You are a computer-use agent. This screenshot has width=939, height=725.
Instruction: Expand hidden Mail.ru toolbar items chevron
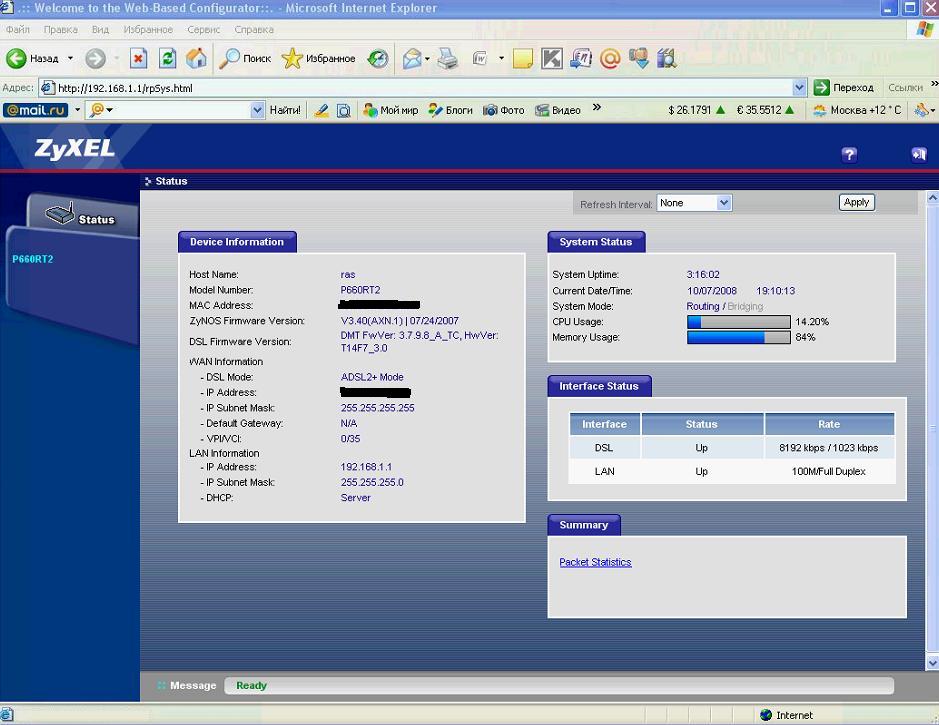[x=596, y=108]
